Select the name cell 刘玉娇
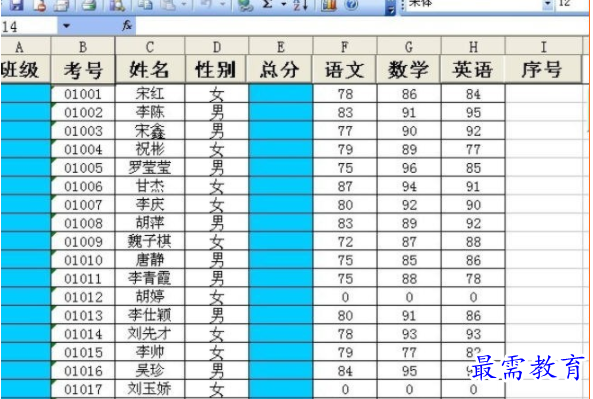Image resolution: width=593 pixels, height=399 pixels. (x=150, y=389)
